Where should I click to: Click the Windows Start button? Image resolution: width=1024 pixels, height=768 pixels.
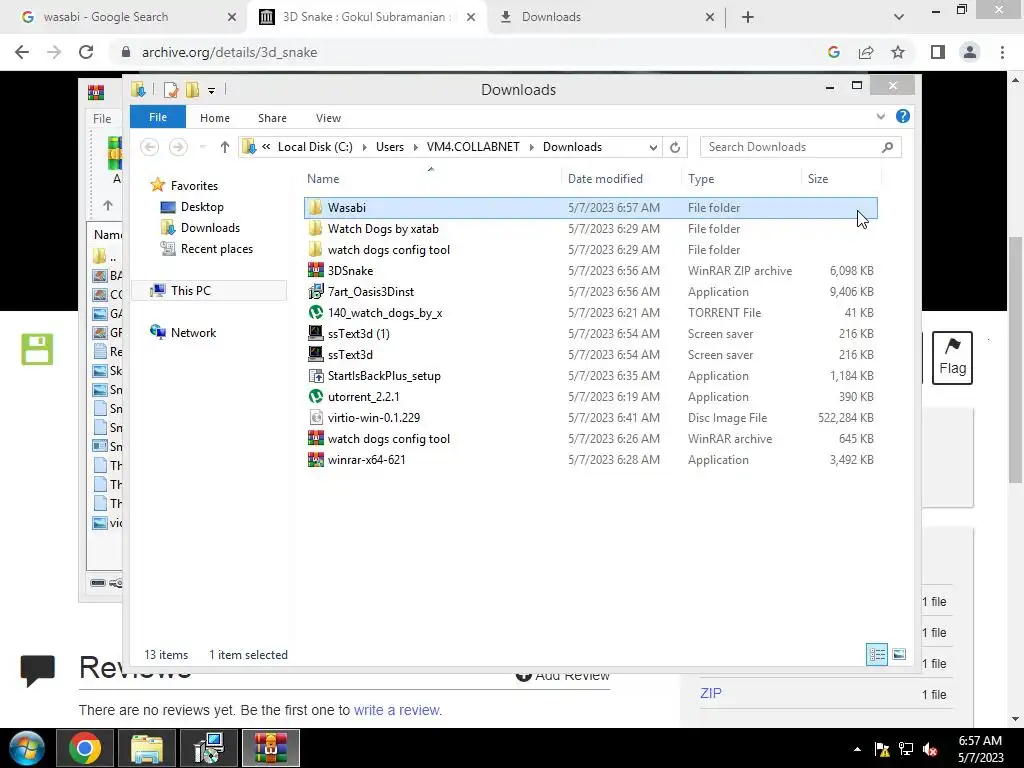point(26,748)
